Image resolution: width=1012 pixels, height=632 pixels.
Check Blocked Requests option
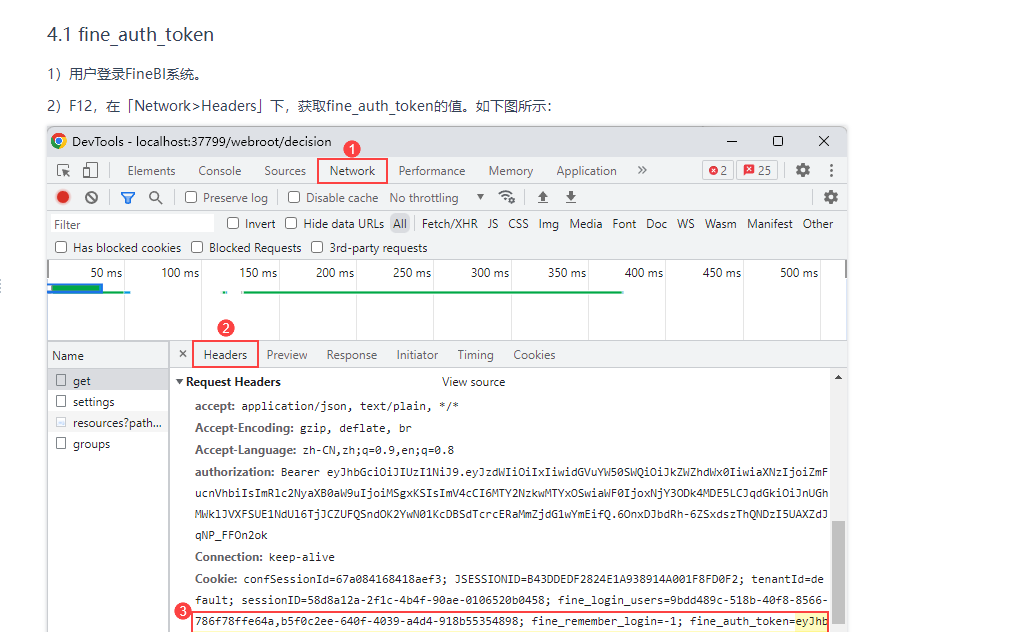coord(197,247)
